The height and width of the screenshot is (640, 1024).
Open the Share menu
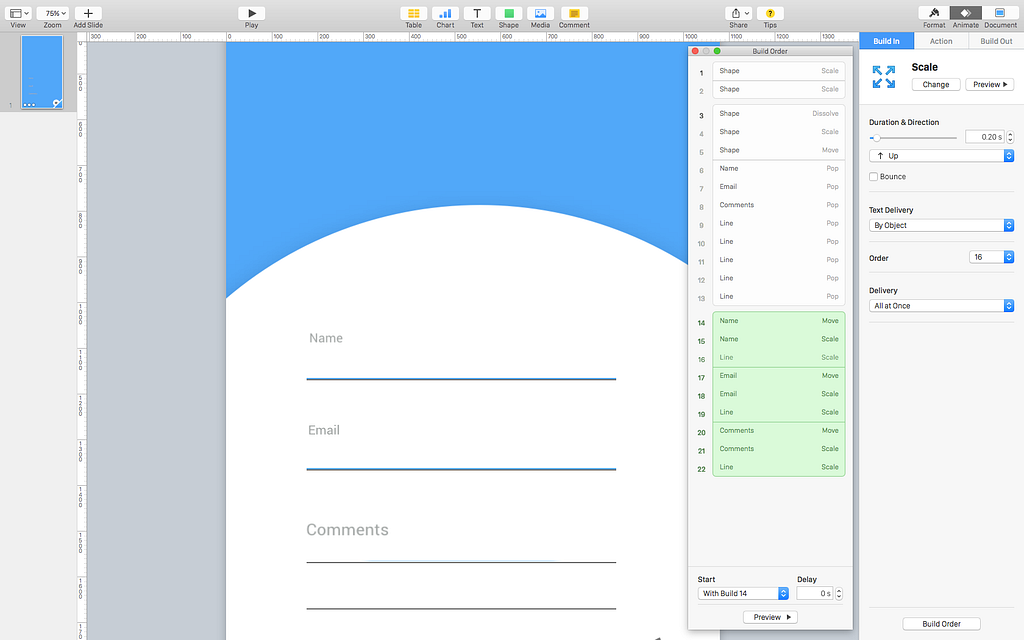[739, 13]
